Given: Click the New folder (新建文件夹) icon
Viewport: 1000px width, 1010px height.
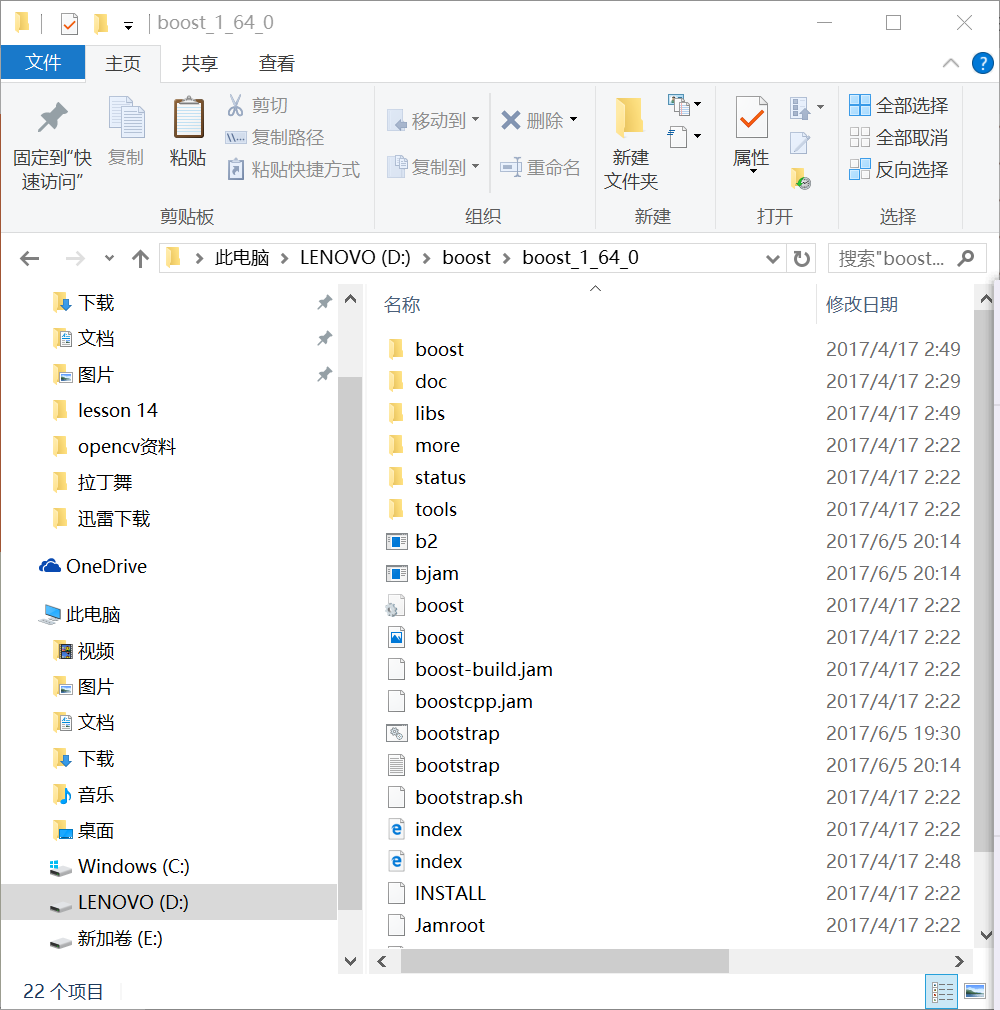Looking at the screenshot, I should coord(630,119).
